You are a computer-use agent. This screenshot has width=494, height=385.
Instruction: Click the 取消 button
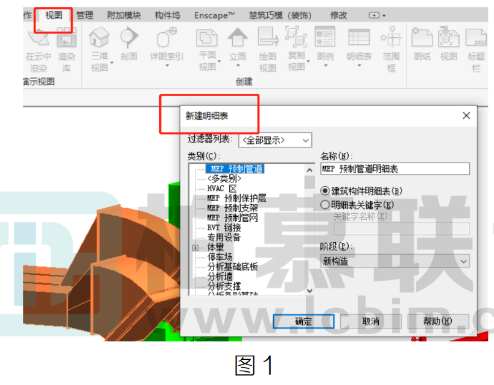tap(371, 321)
